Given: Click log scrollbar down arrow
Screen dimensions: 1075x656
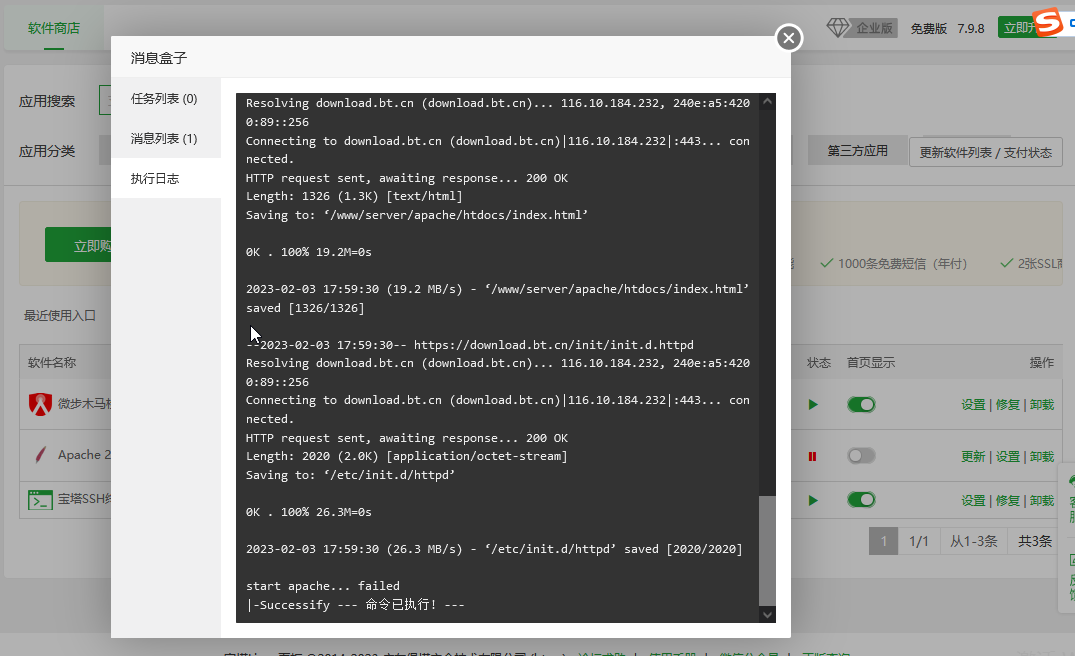Looking at the screenshot, I should (767, 614).
